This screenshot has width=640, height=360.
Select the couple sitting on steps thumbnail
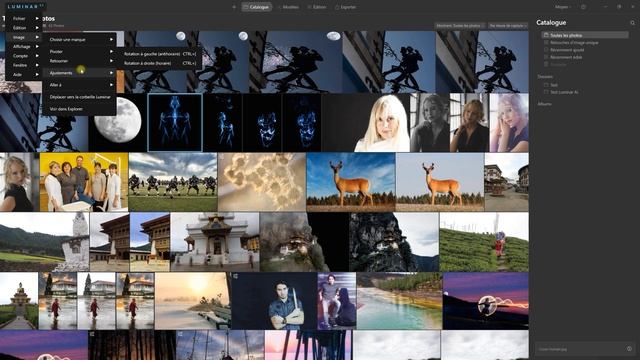pyautogui.click(x=337, y=301)
